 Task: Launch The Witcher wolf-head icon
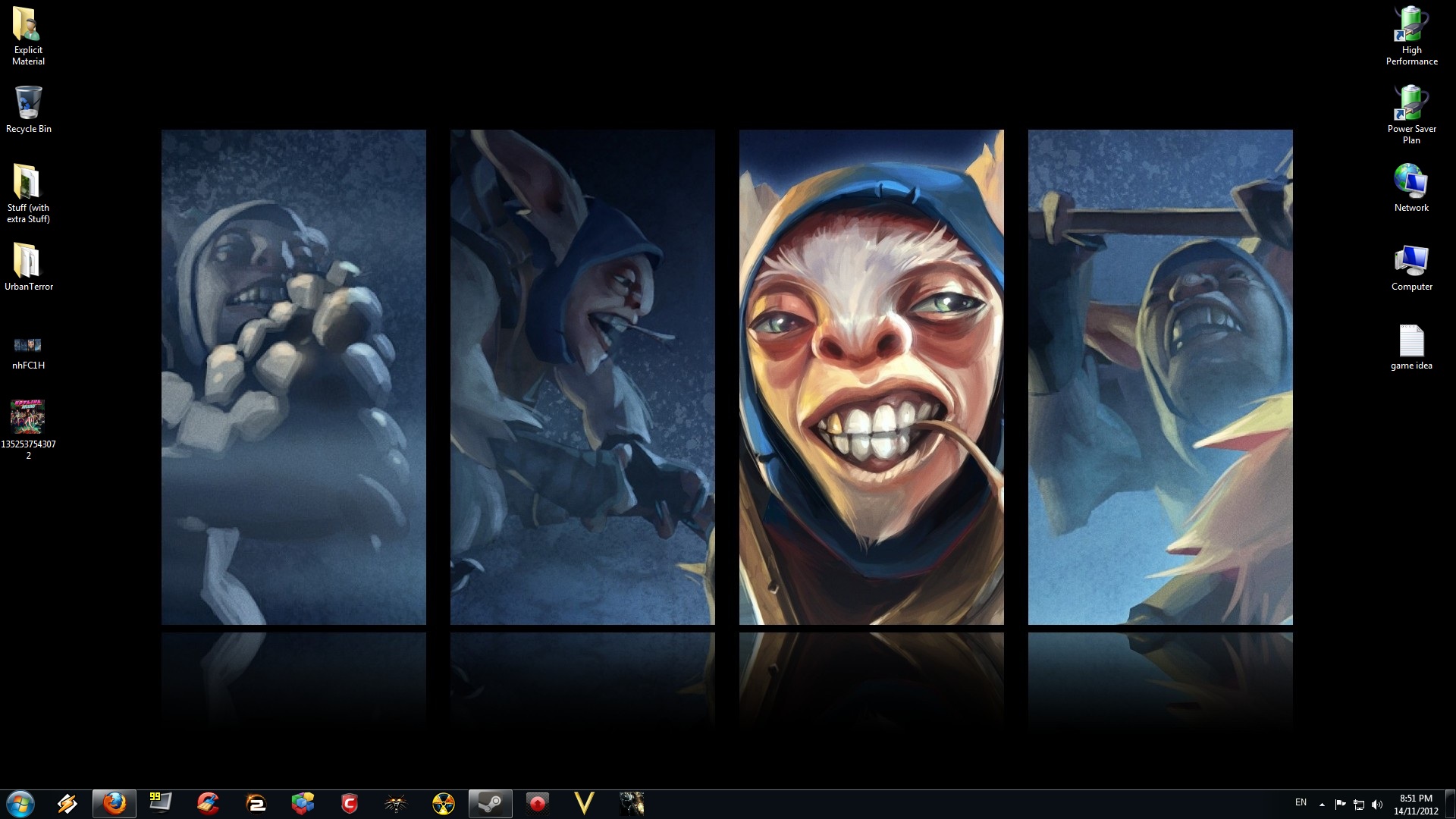[x=396, y=804]
